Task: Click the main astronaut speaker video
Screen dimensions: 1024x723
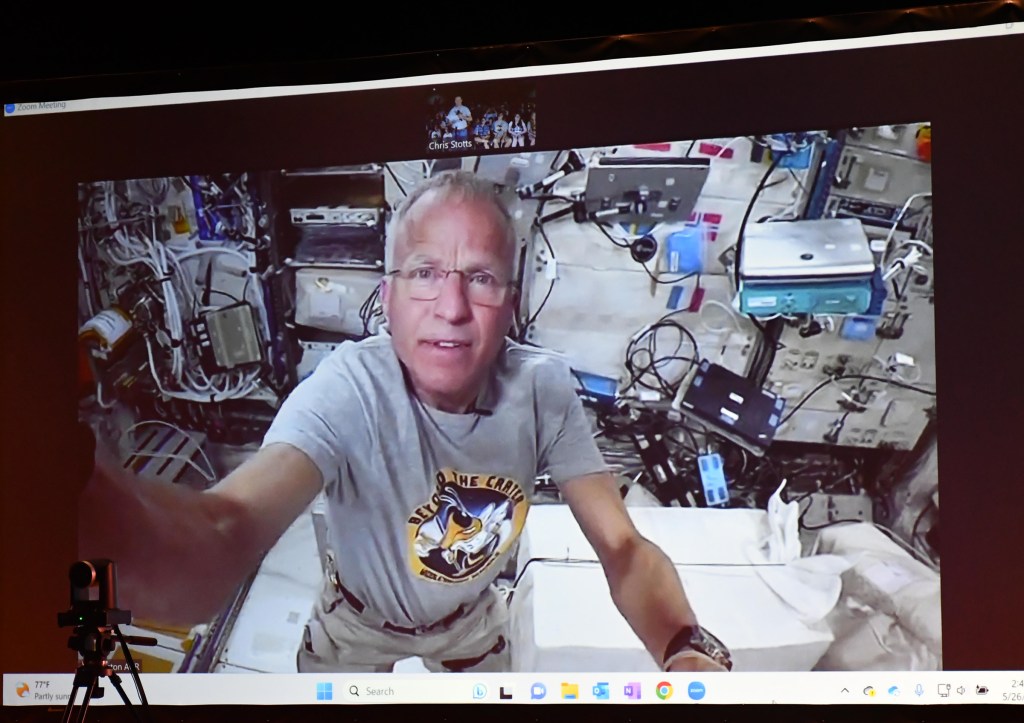Action: click(508, 398)
